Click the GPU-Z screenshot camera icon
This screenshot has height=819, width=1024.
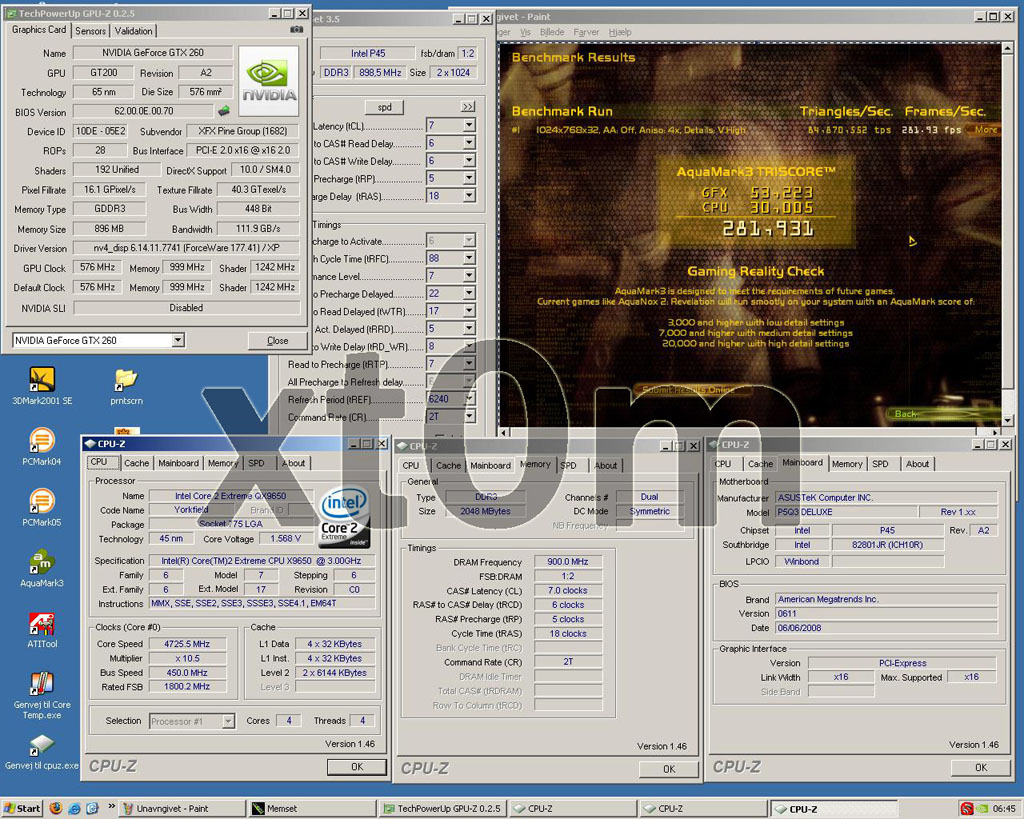296,29
